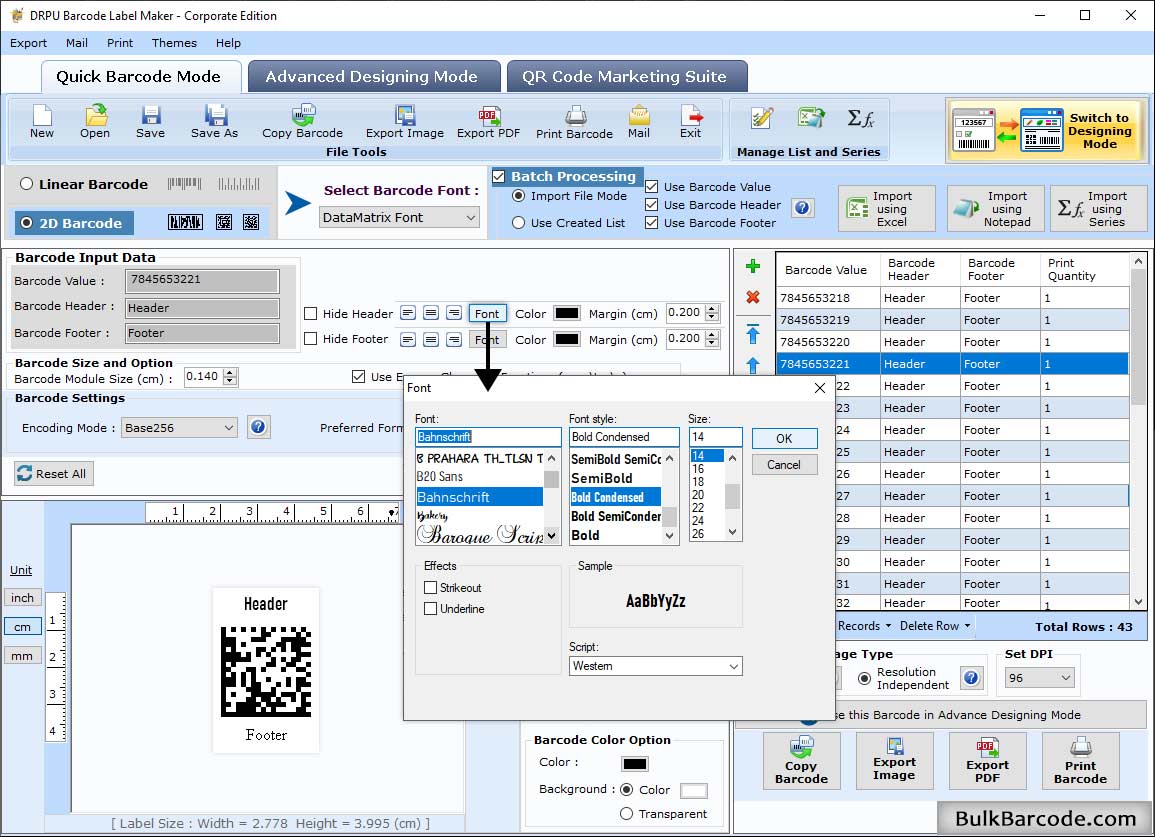Enable Underline effect in Font dialog
This screenshot has height=837, width=1155.
430,609
